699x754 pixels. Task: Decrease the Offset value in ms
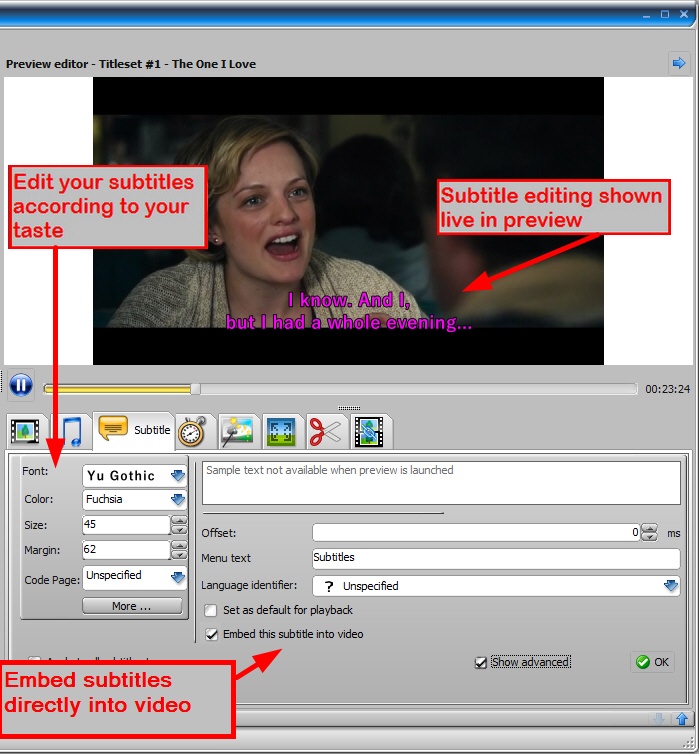pyautogui.click(x=649, y=537)
